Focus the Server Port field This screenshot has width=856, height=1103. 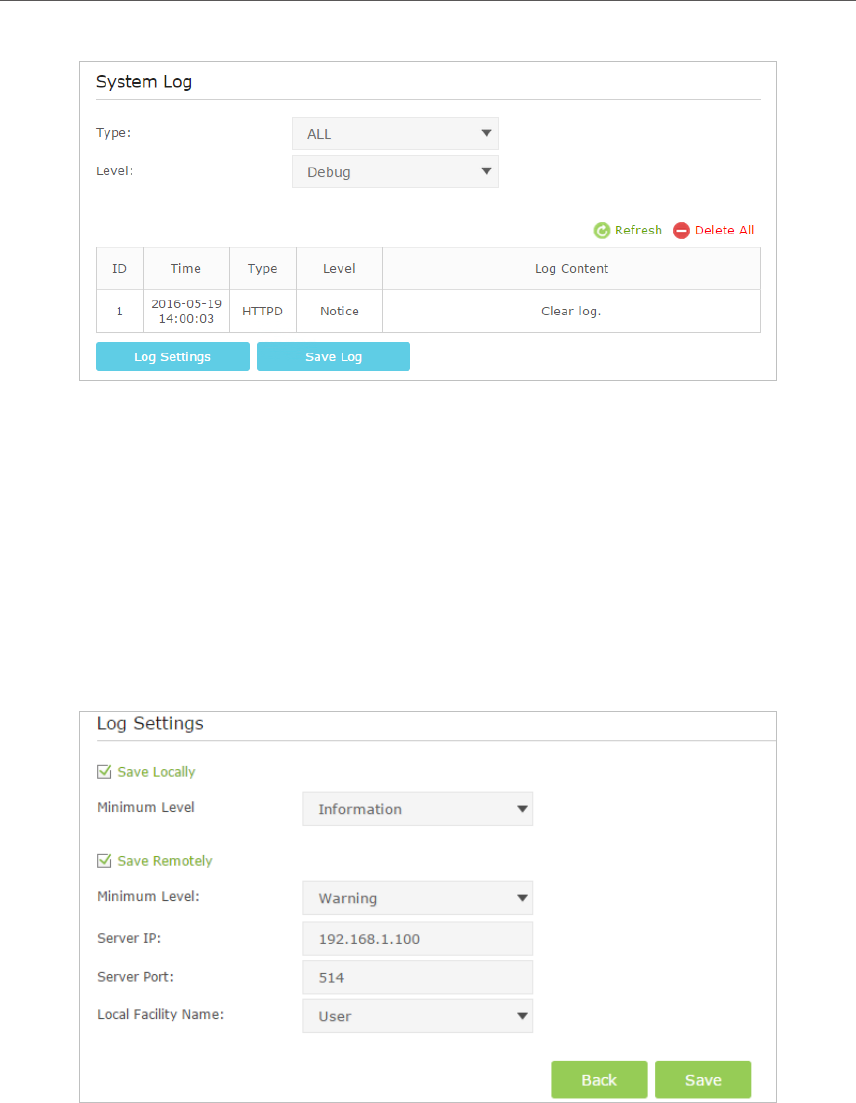pyautogui.click(x=417, y=977)
